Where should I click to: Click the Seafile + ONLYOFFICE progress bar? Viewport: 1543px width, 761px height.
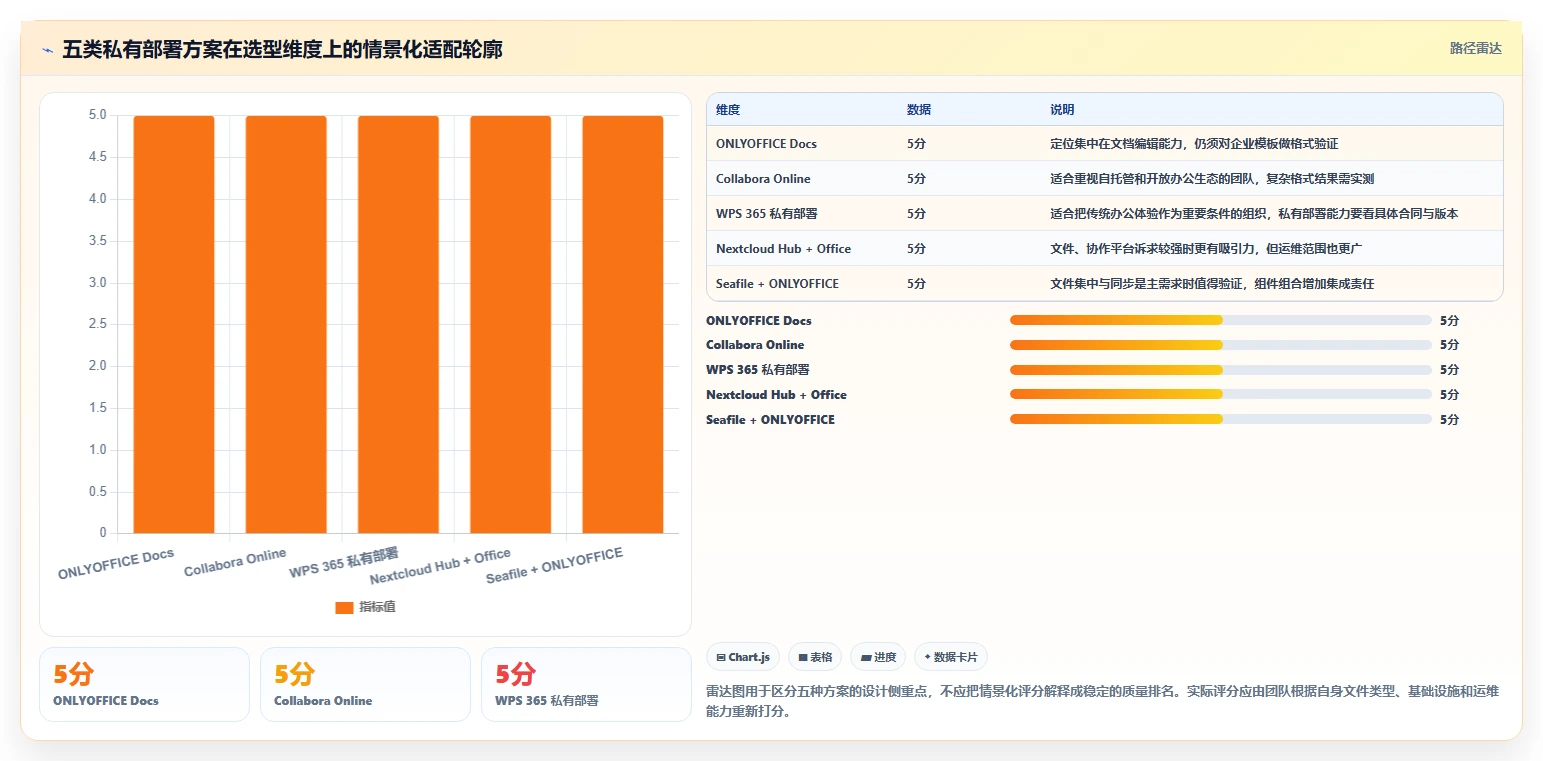click(1221, 419)
